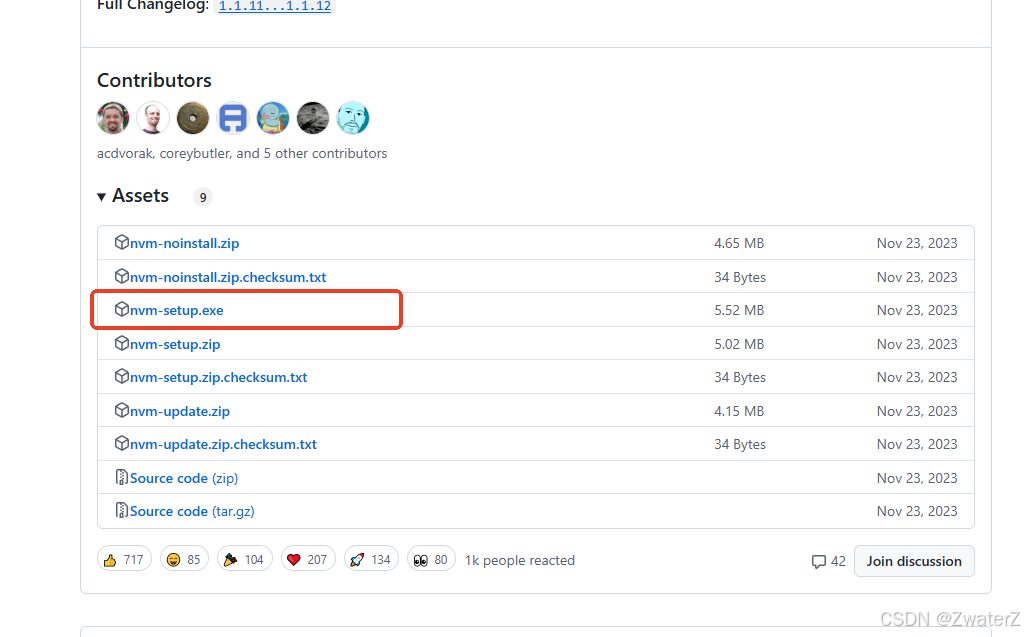Download nvm-setup.zip.checksum.txt
Screen dimensions: 1024x637
click(218, 378)
